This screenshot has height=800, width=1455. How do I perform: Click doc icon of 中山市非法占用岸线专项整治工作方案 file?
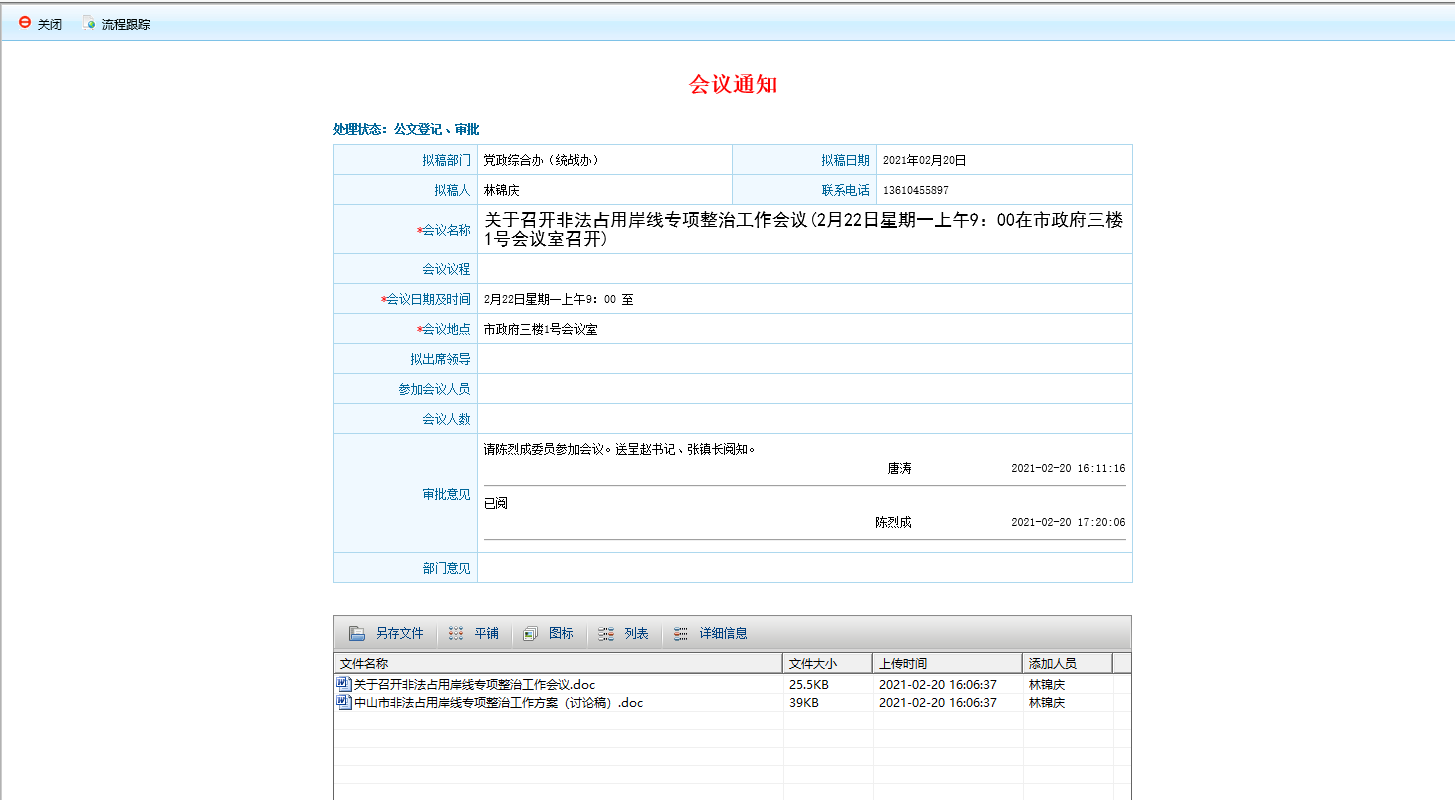(344, 702)
